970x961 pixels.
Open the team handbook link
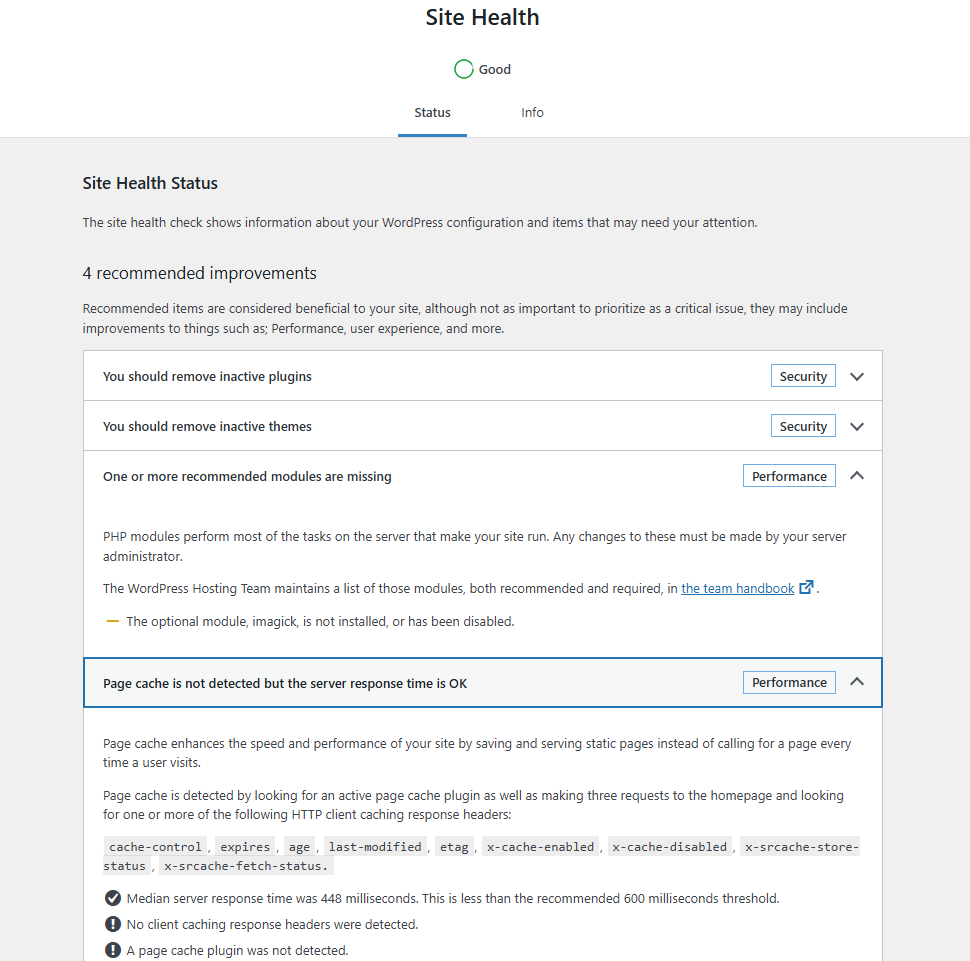[737, 589]
